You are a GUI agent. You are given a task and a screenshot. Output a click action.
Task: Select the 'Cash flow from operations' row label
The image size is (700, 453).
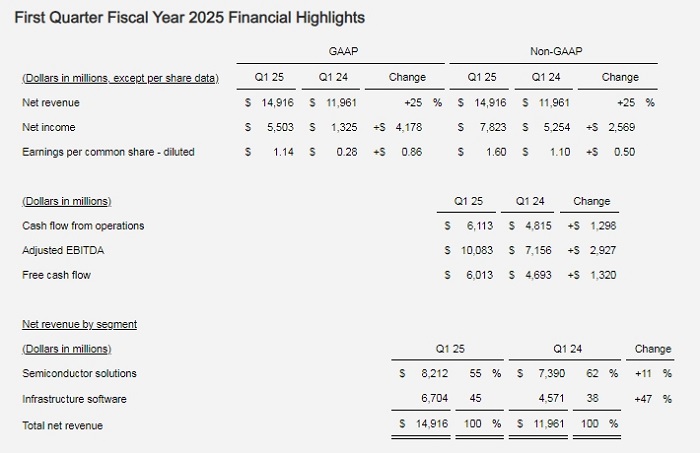pyautogui.click(x=83, y=226)
